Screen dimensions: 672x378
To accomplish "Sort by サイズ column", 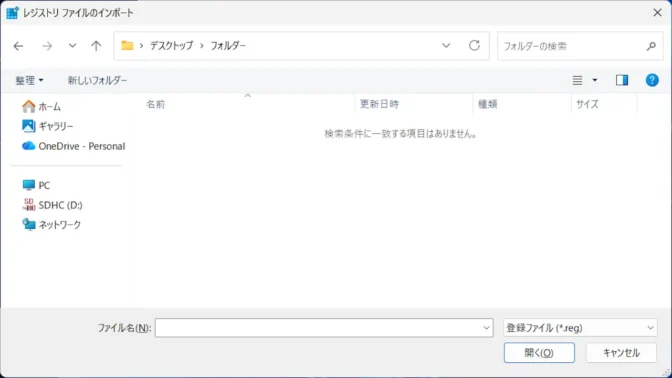I will 587,104.
